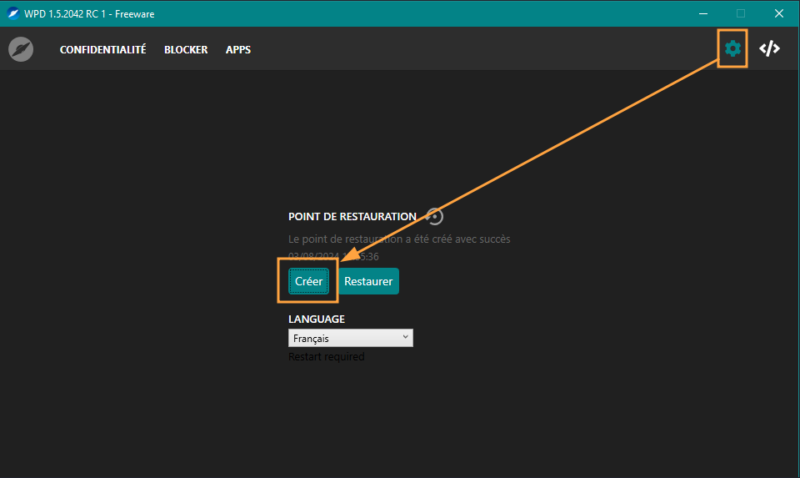Click the WPD title bar app icon

click(x=13, y=14)
